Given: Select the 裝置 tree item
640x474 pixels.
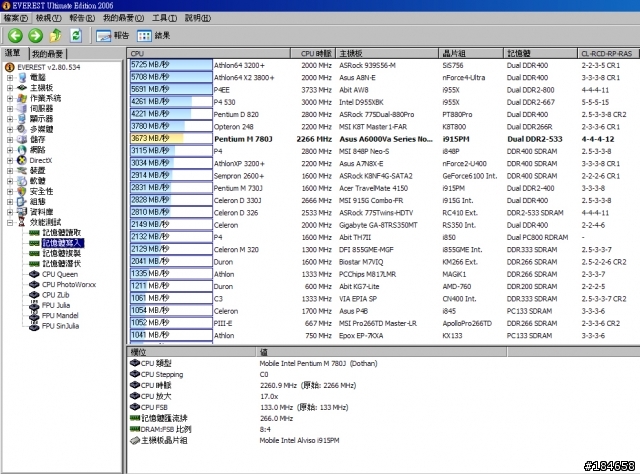Looking at the screenshot, I should [x=38, y=171].
